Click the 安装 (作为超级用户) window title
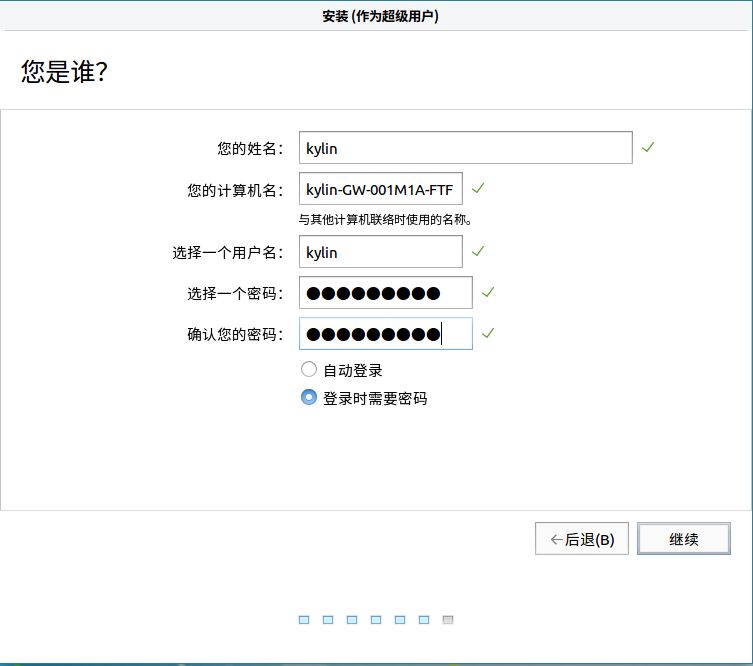This screenshot has width=753, height=666. click(380, 16)
